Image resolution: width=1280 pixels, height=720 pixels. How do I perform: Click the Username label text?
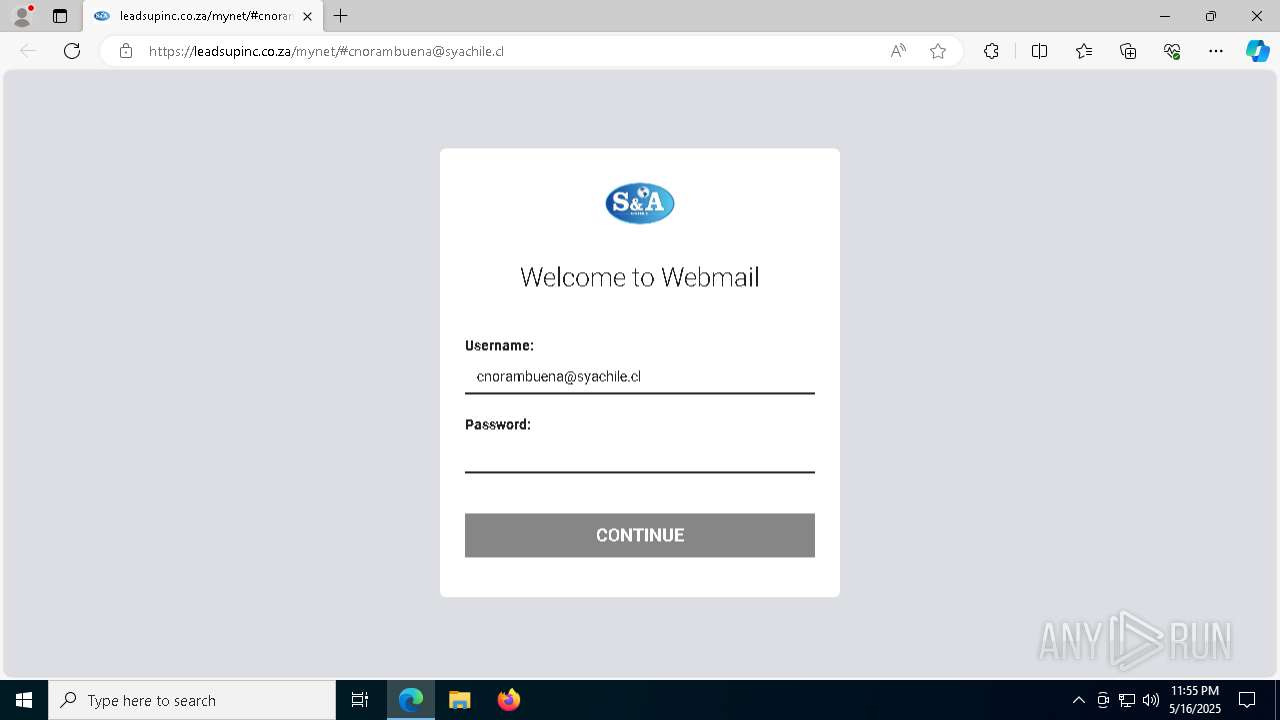coord(499,345)
